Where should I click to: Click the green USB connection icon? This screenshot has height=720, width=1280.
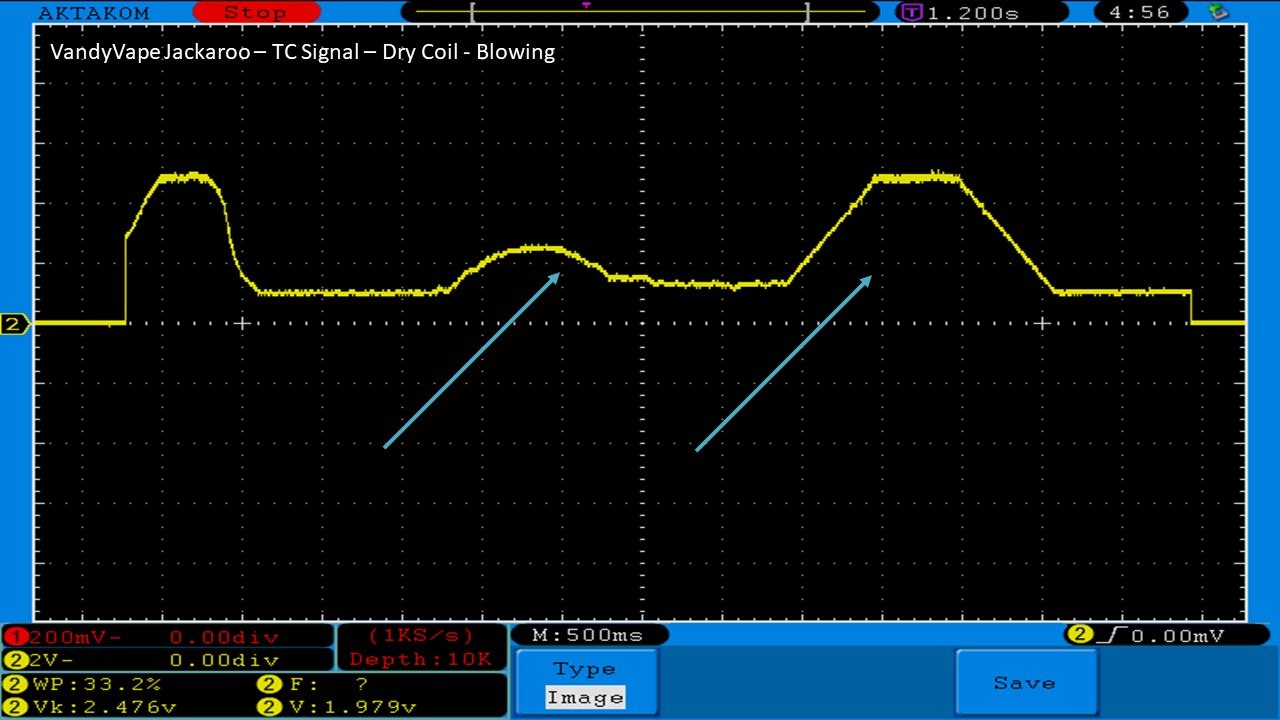pyautogui.click(x=1217, y=12)
